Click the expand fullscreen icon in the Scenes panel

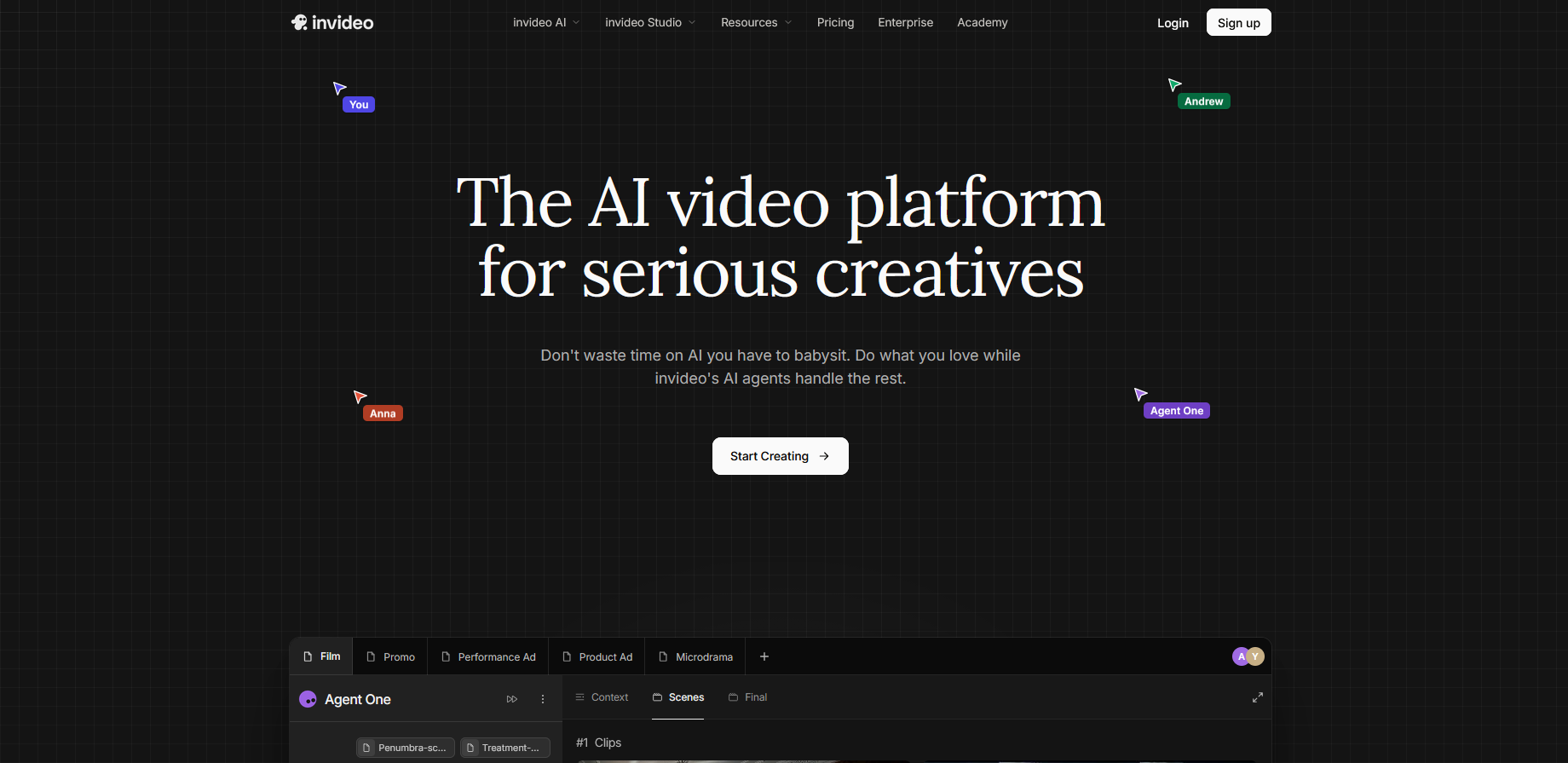point(1257,697)
